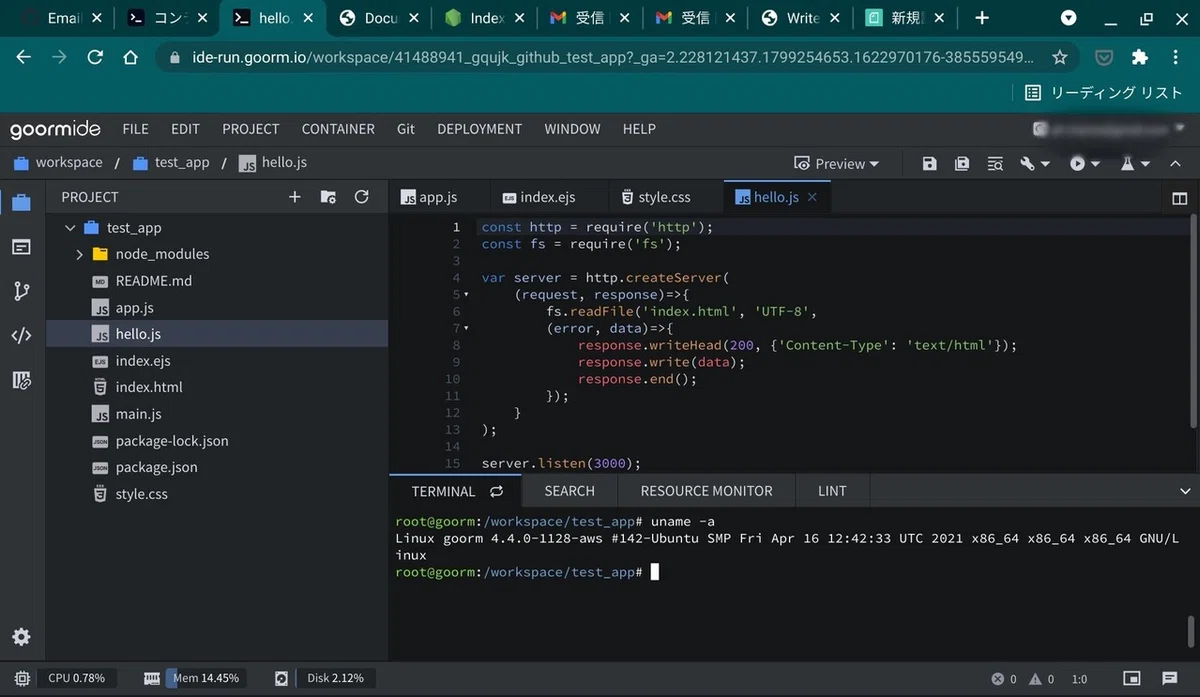Collapse the toolbar with the up chevron
Screen dimensions: 1200x697
[1176, 164]
